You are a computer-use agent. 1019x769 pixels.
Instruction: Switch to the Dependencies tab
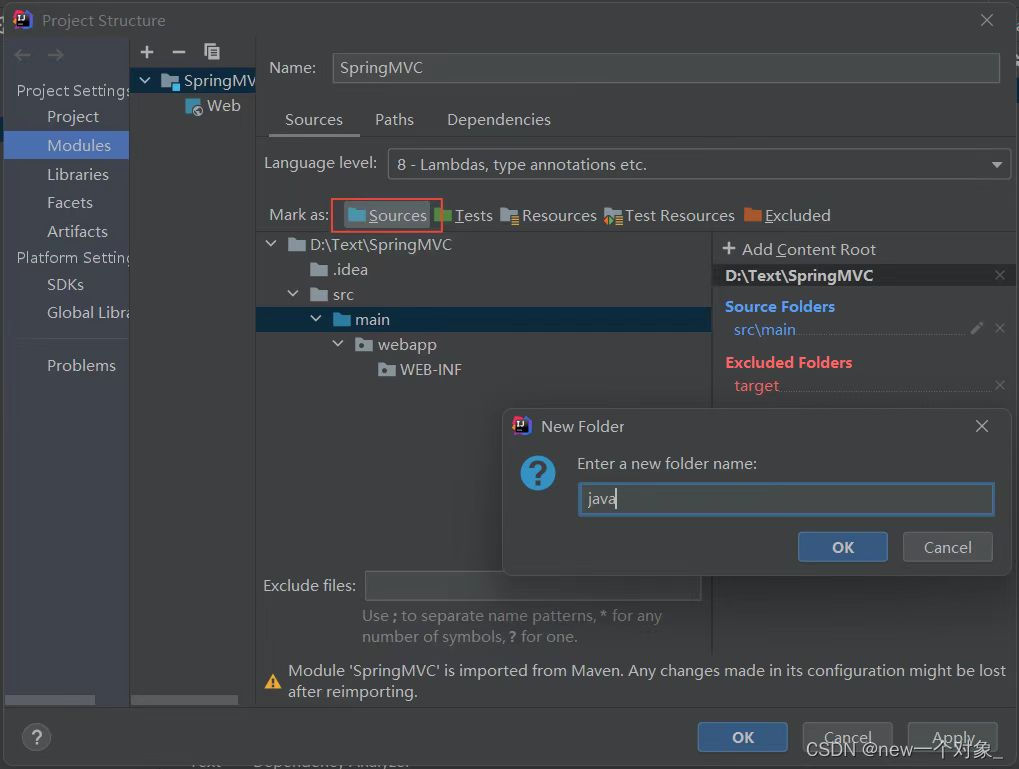(x=498, y=120)
